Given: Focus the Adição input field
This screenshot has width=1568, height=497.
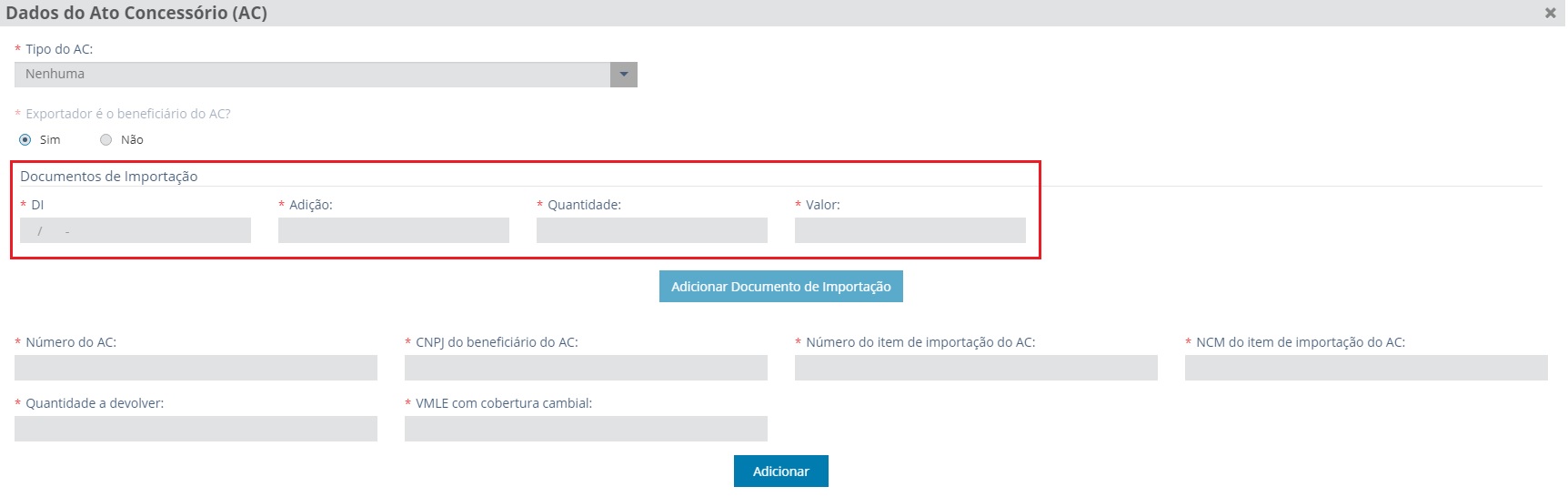Looking at the screenshot, I should (x=393, y=230).
